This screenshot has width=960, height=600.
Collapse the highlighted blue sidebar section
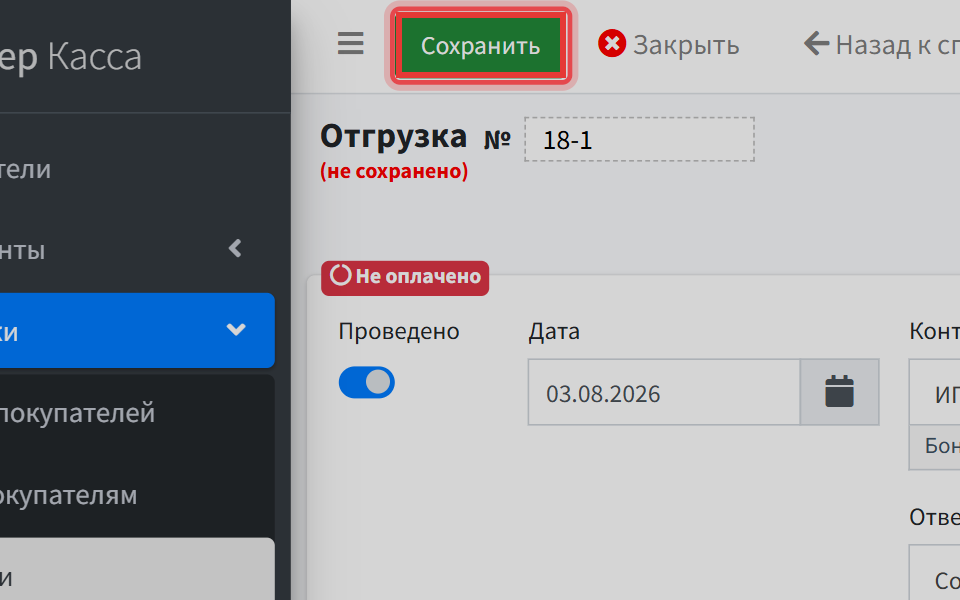point(137,331)
